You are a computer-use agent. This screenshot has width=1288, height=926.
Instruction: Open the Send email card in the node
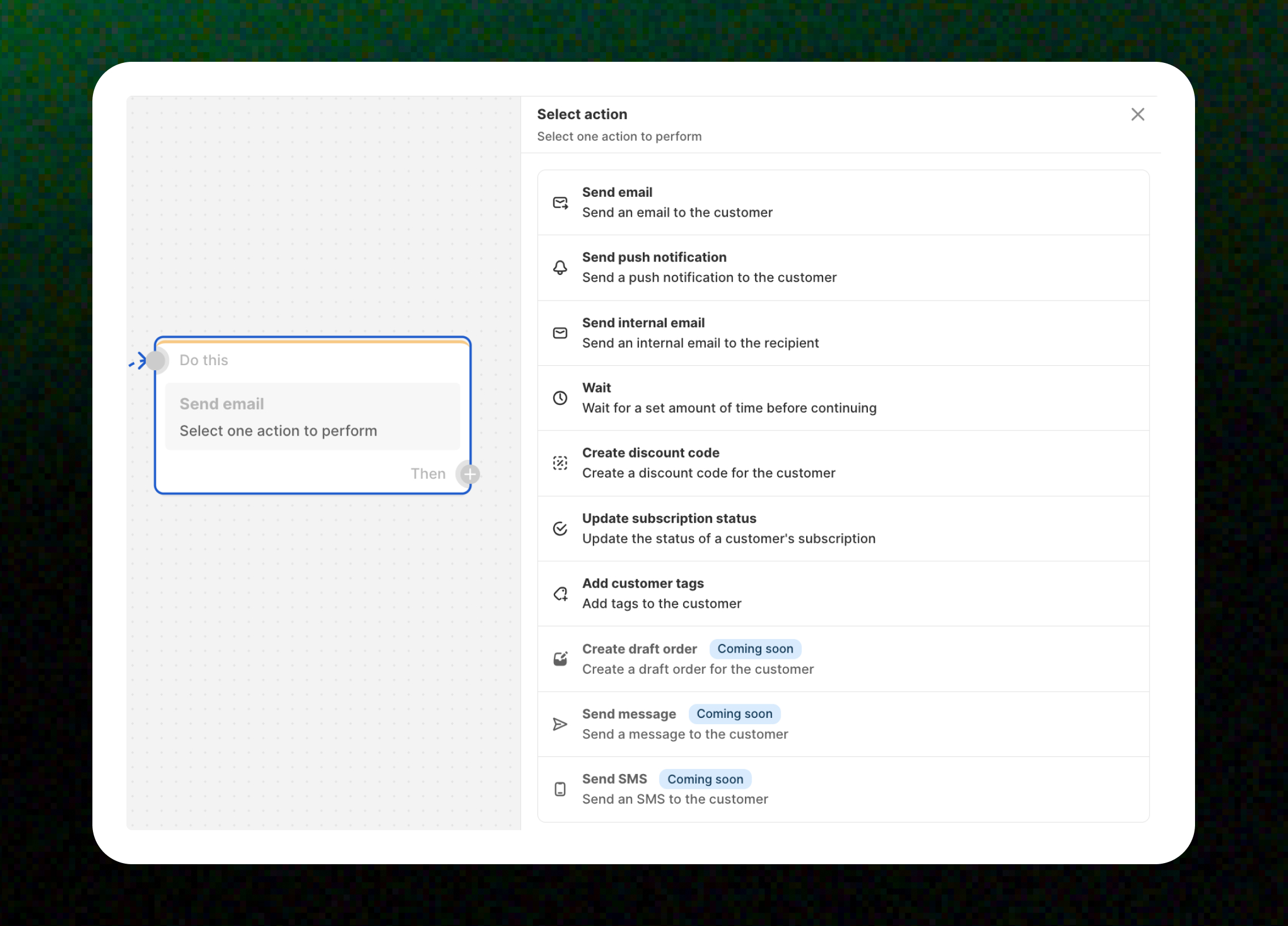[312, 416]
